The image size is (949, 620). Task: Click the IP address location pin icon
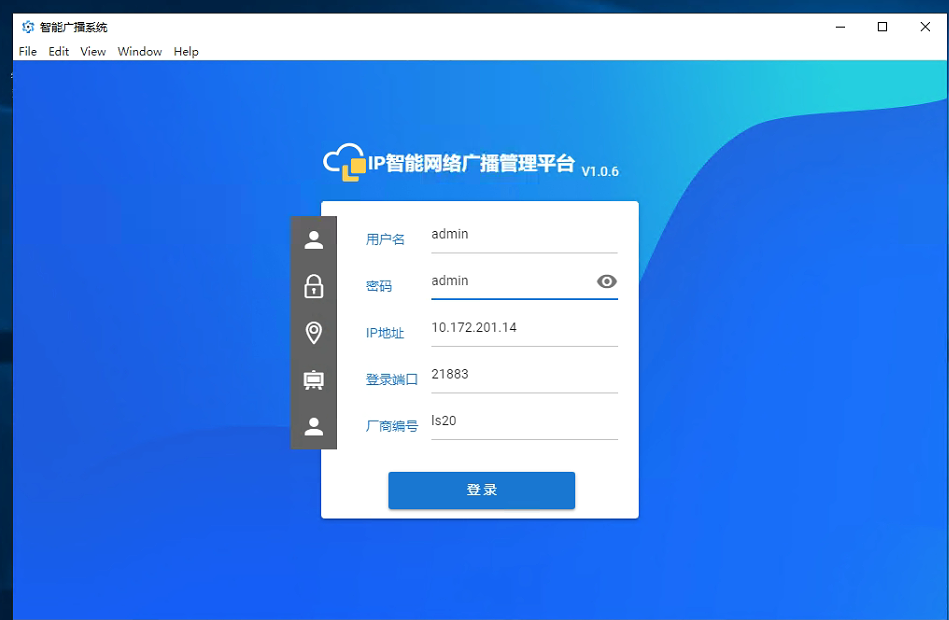(x=314, y=332)
